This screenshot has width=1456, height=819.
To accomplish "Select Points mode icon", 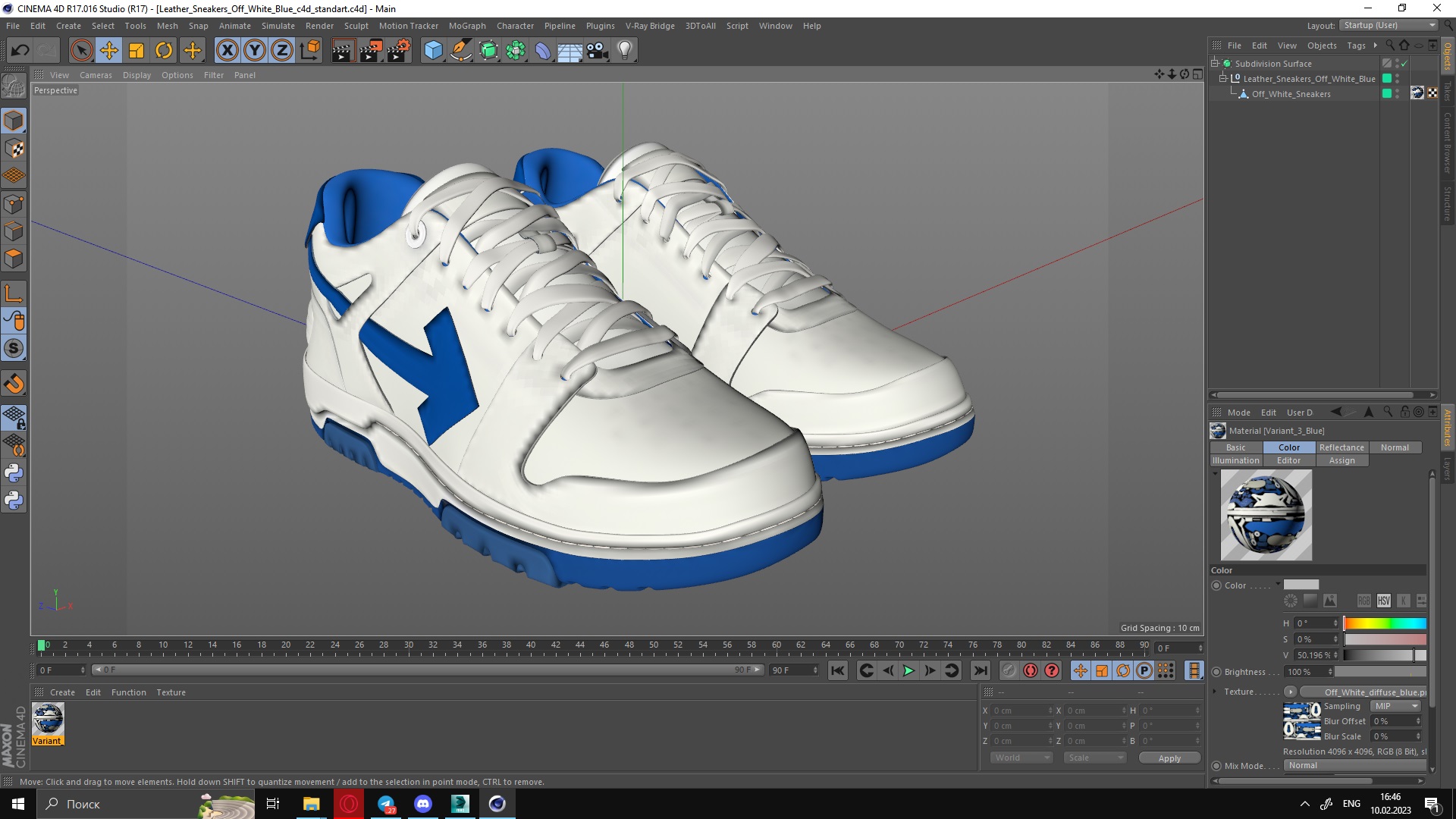I will [x=14, y=203].
